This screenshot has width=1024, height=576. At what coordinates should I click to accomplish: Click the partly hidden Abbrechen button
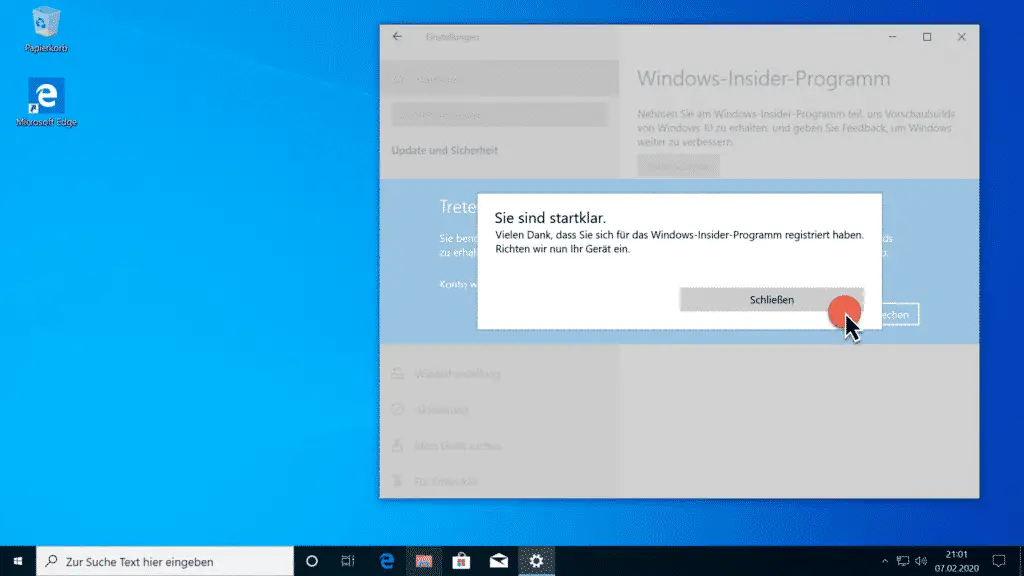pyautogui.click(x=900, y=314)
